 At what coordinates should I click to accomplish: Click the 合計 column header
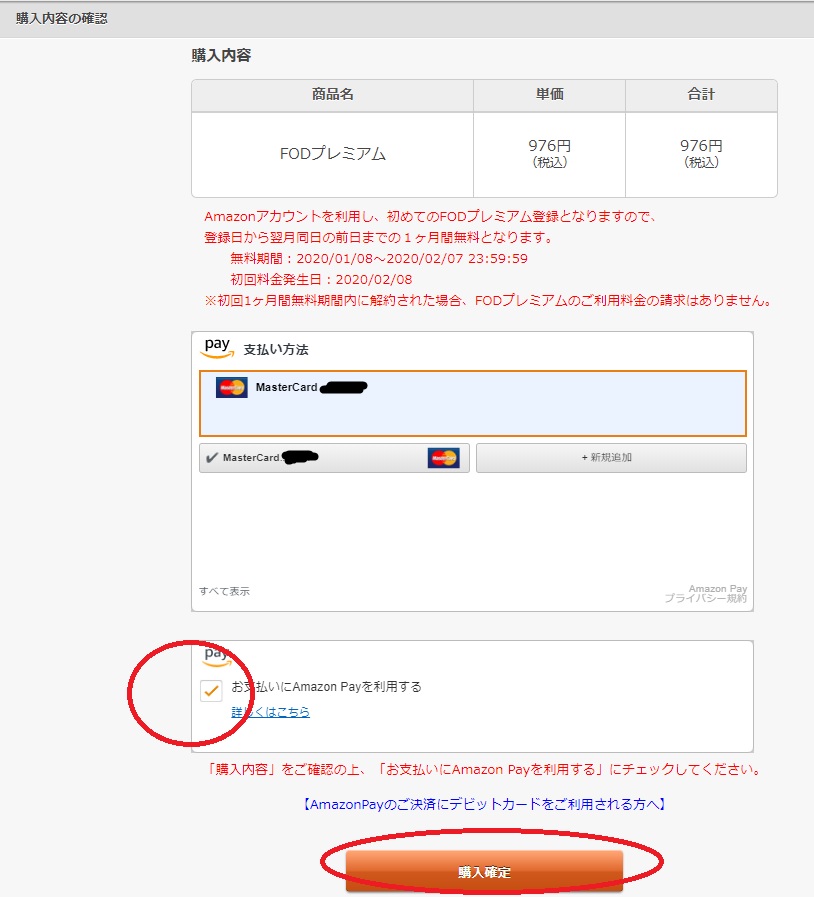(701, 95)
